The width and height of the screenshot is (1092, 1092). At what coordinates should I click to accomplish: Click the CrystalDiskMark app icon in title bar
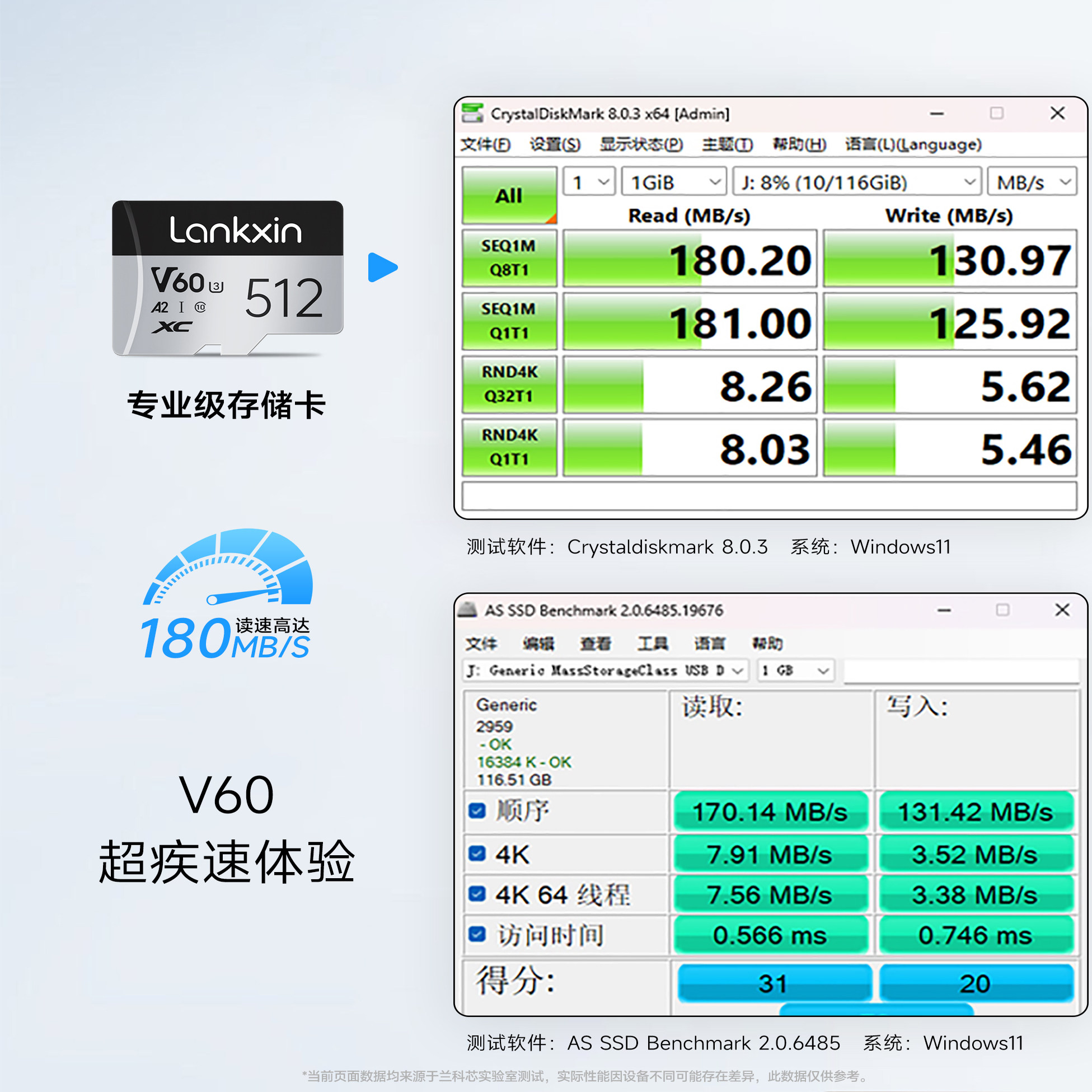472,113
